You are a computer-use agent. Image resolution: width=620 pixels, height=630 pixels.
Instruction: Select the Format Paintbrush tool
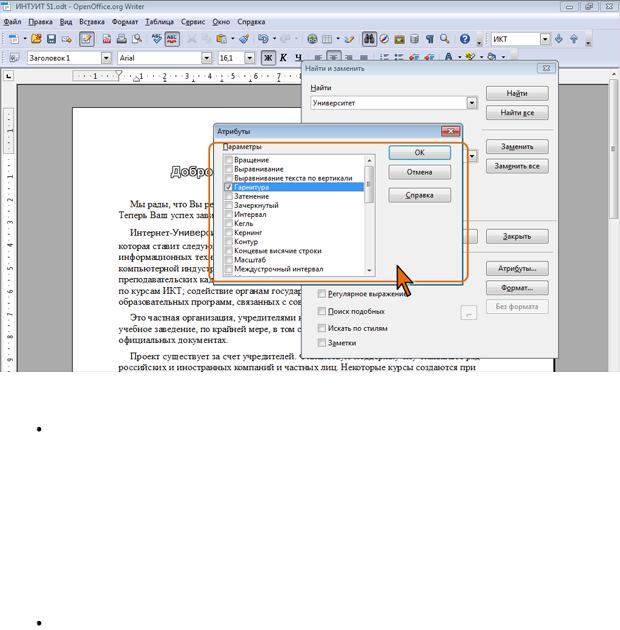coord(244,39)
